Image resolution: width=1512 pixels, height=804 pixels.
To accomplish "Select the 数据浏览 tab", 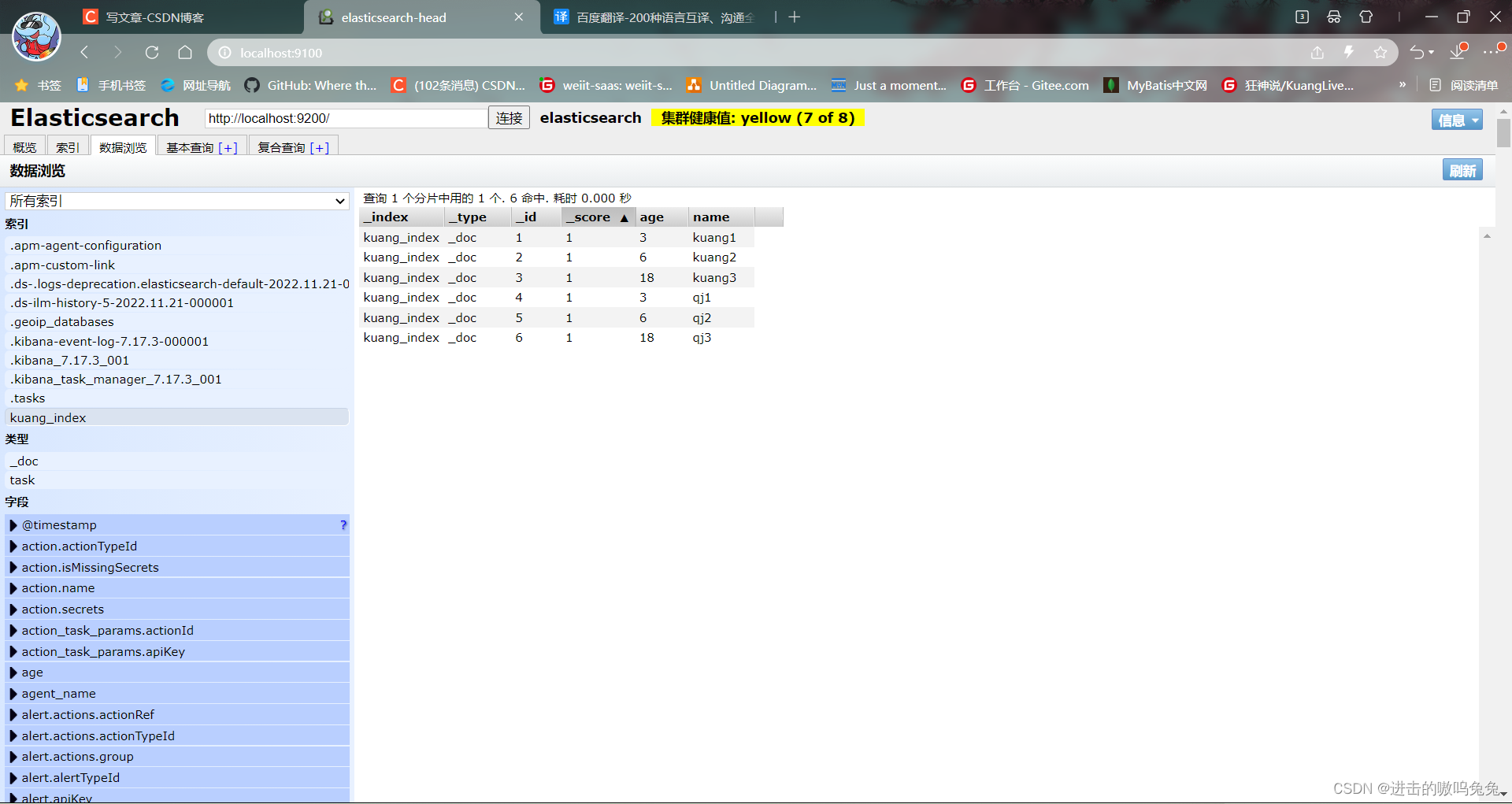I will (123, 147).
